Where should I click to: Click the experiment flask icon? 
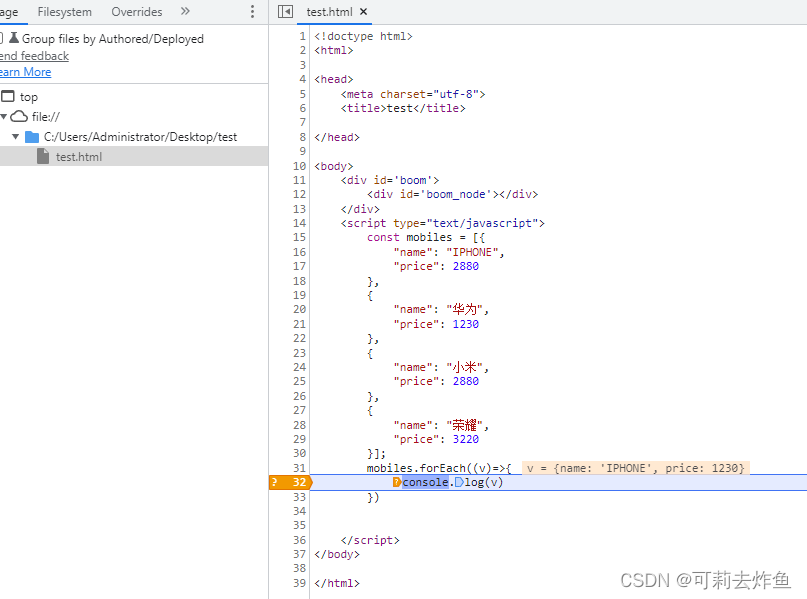[x=14, y=38]
